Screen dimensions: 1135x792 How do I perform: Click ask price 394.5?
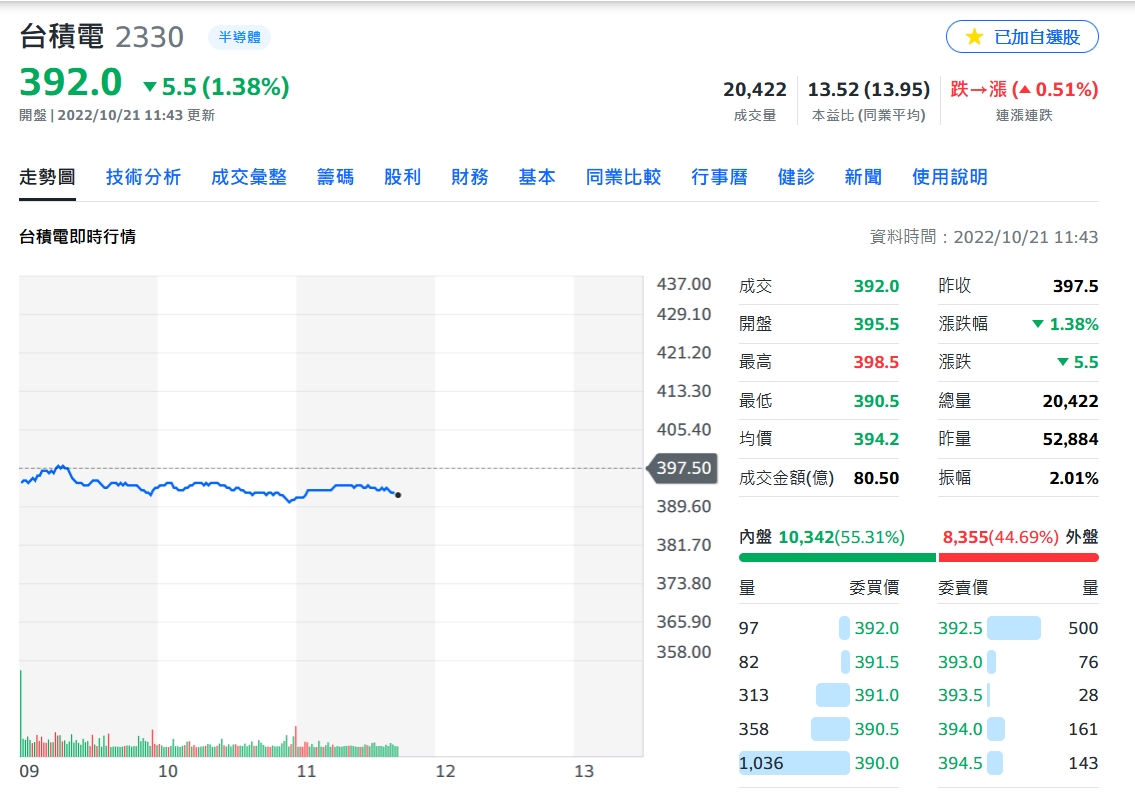coord(961,763)
